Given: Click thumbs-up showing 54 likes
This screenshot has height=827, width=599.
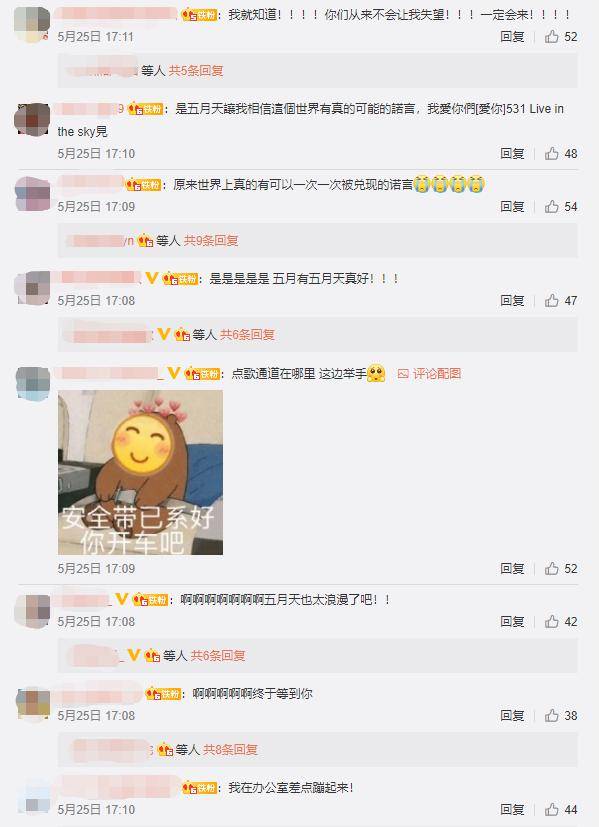Looking at the screenshot, I should tap(552, 206).
